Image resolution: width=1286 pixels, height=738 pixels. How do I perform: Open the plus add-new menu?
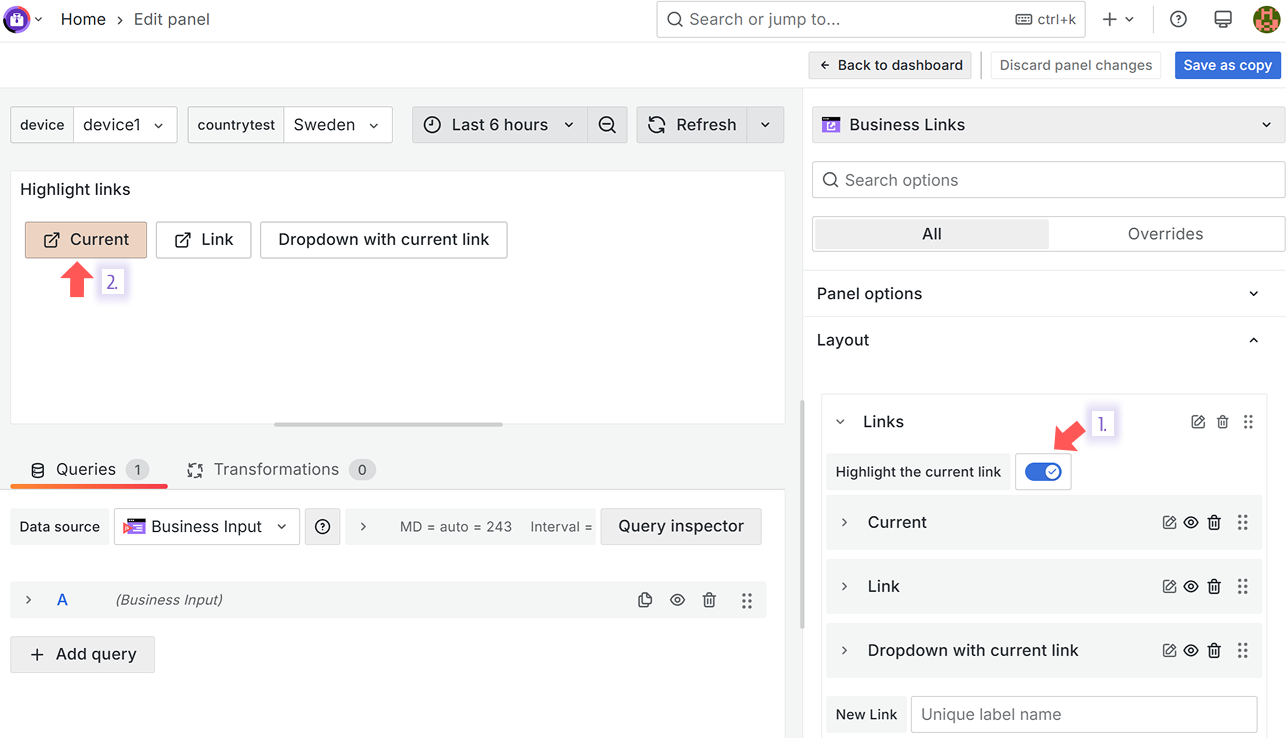(x=1118, y=19)
